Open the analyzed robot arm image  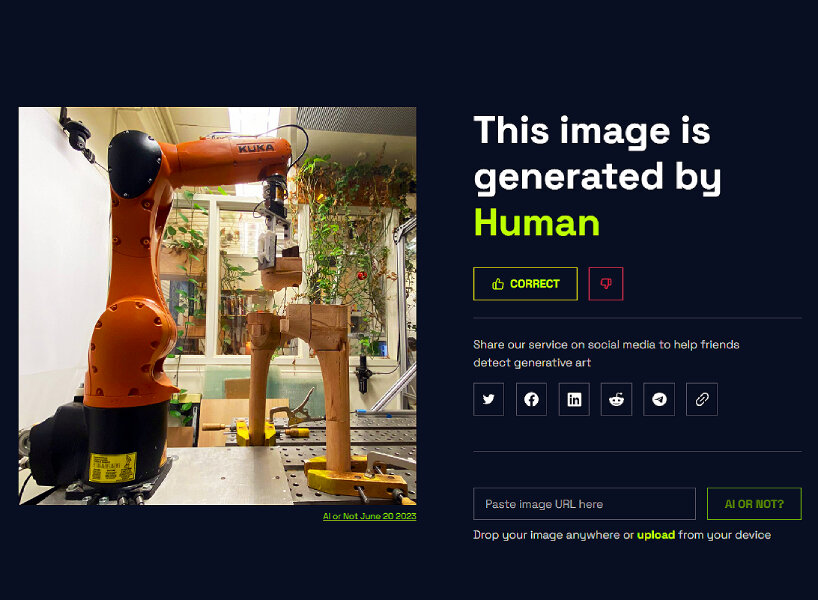pos(218,306)
